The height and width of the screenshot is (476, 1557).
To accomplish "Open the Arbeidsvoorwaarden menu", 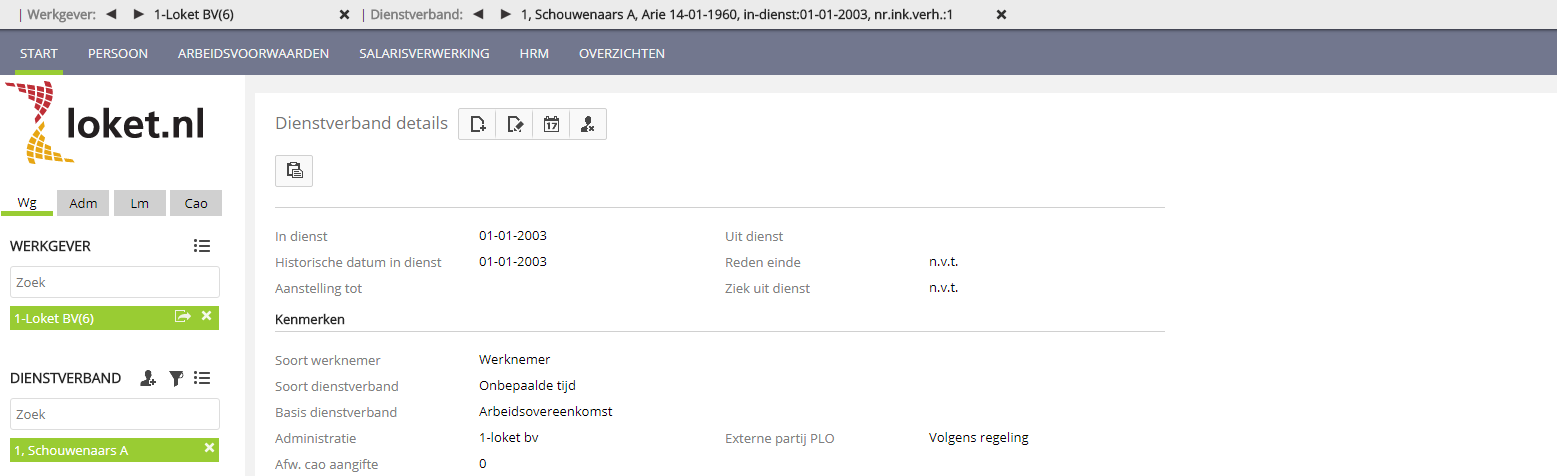I will (x=253, y=54).
